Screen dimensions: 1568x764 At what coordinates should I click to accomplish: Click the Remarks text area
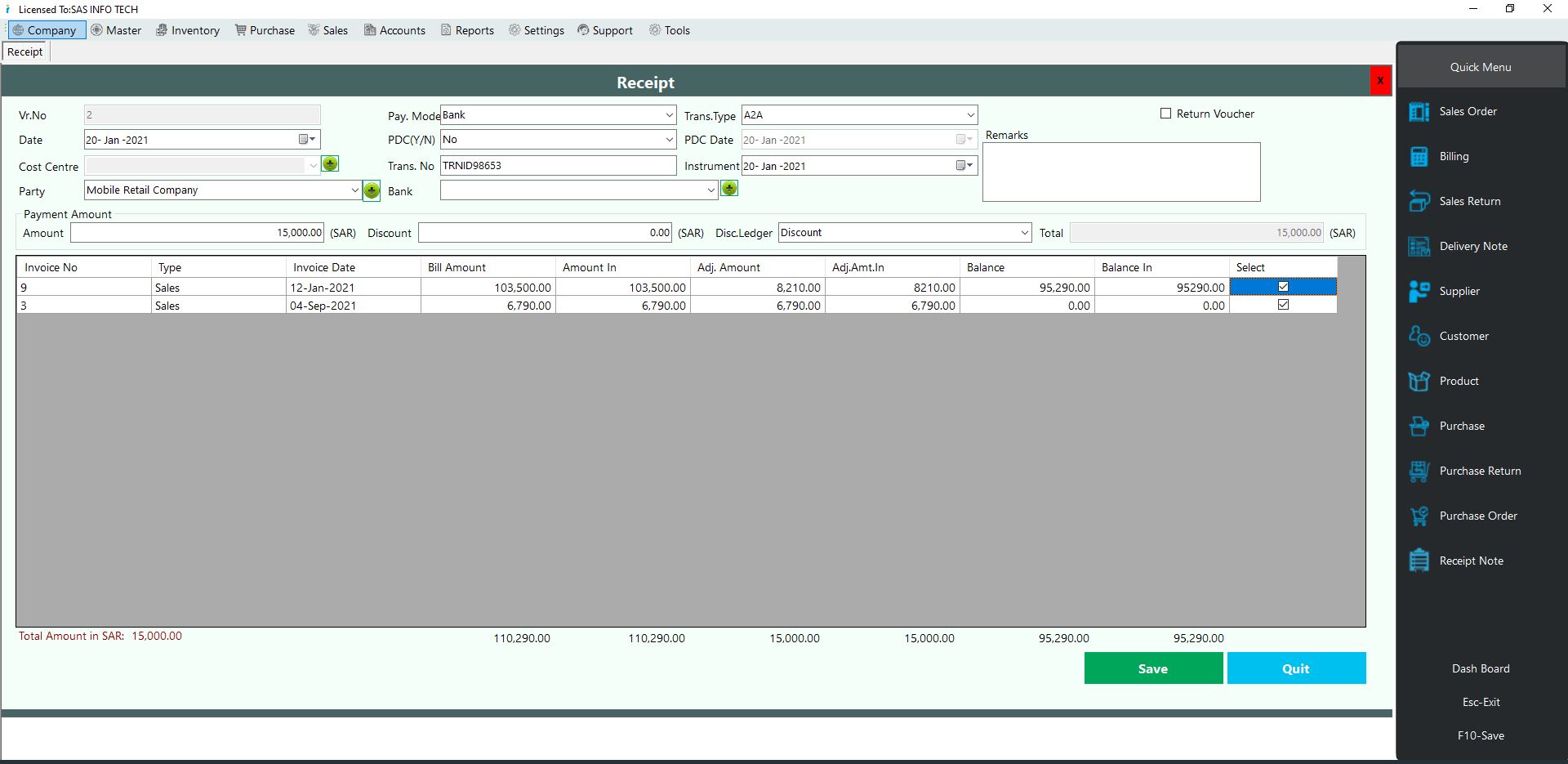click(1121, 172)
